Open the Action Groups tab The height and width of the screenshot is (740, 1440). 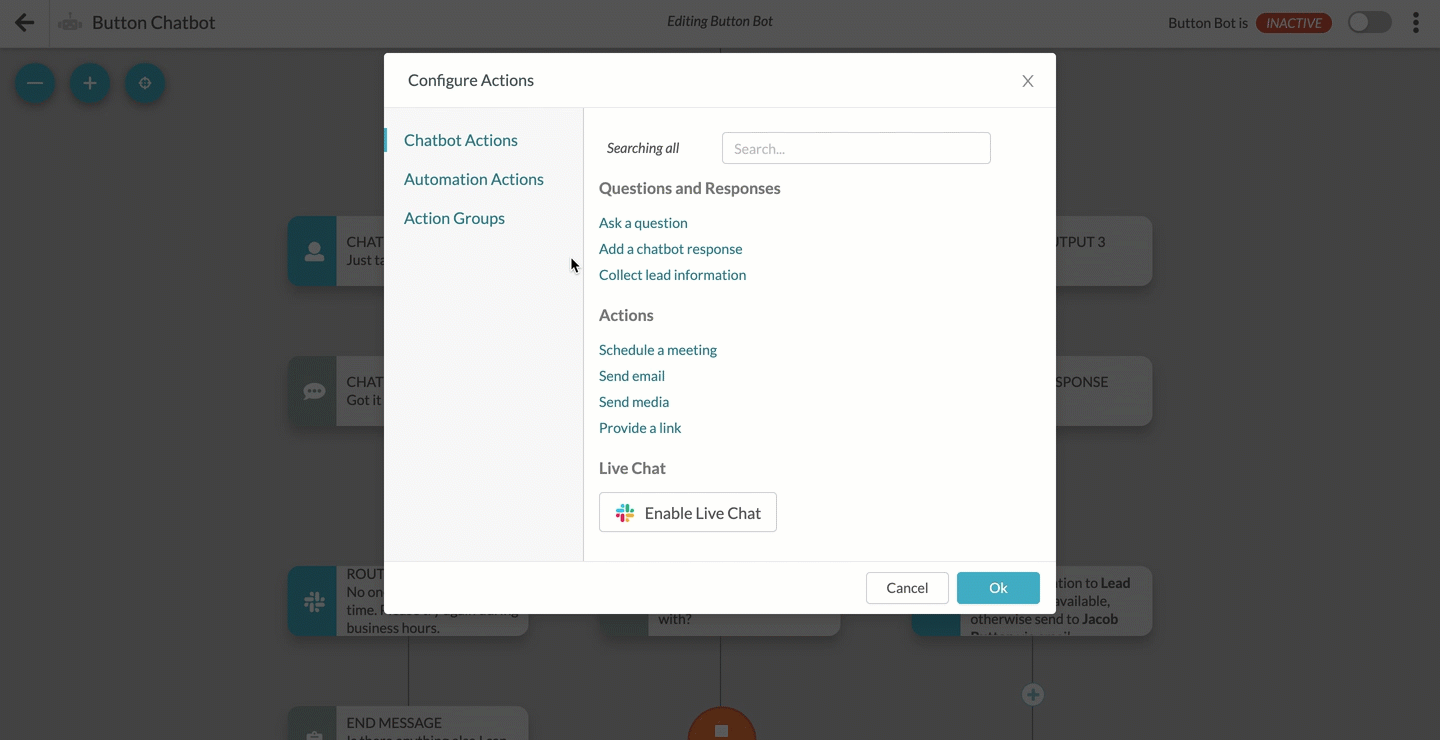click(x=454, y=218)
